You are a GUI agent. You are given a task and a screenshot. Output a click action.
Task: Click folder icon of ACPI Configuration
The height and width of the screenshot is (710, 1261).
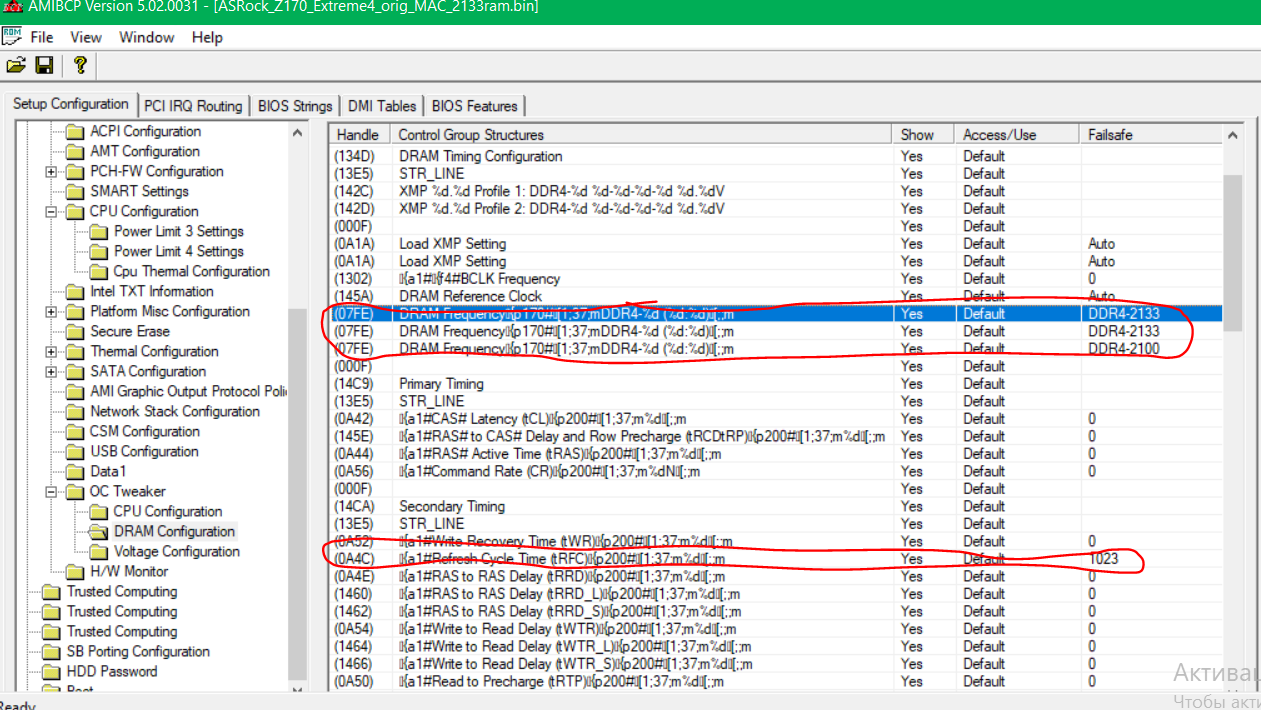(76, 131)
